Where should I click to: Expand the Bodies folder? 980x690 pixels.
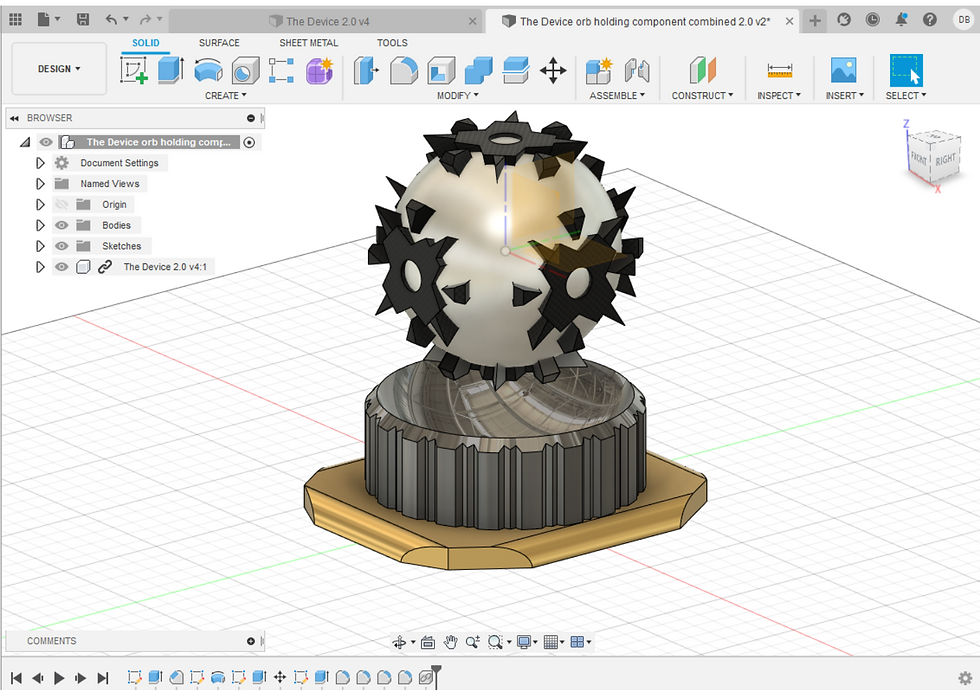(x=40, y=225)
